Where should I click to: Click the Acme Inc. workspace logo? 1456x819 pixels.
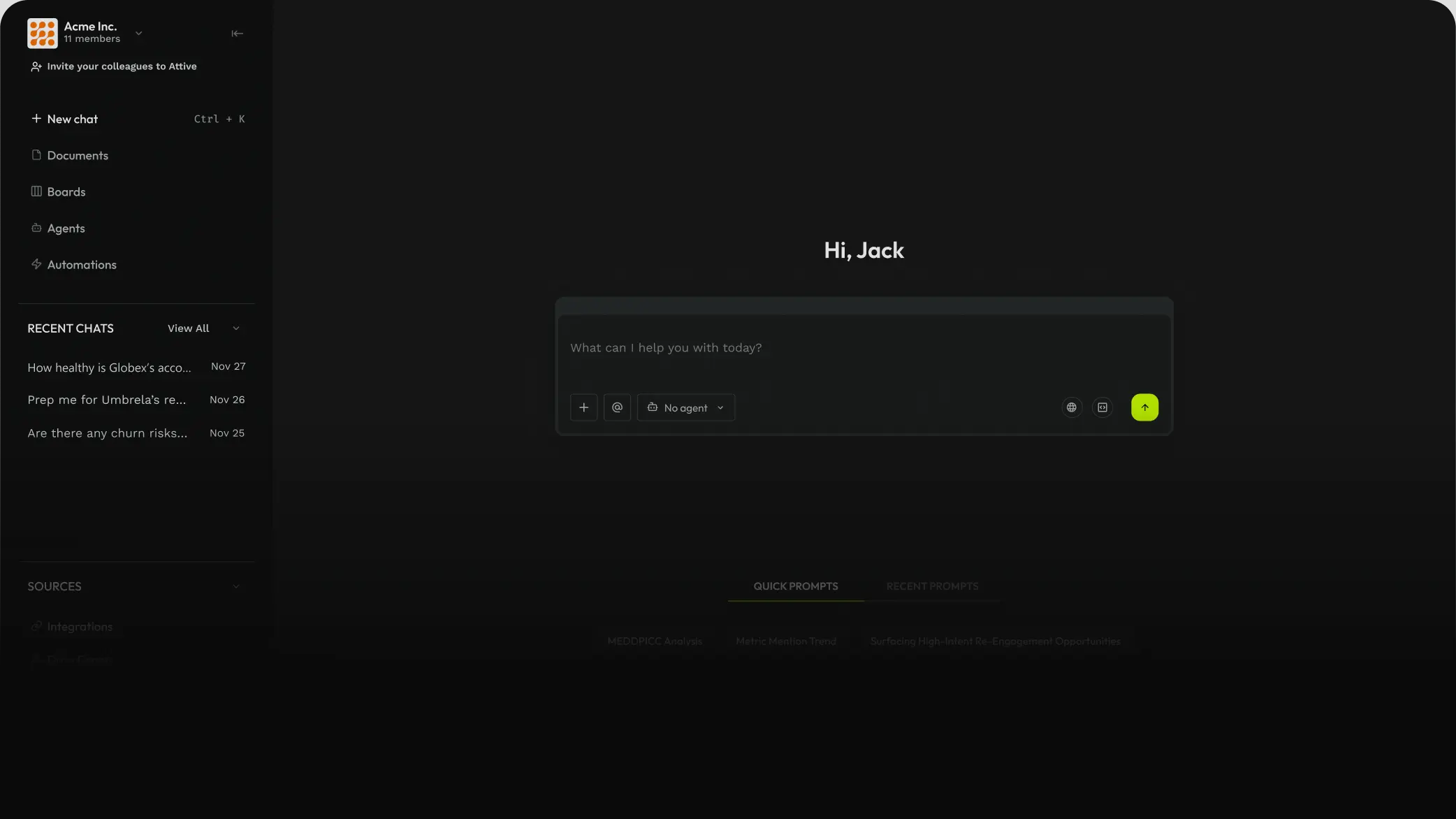point(43,34)
